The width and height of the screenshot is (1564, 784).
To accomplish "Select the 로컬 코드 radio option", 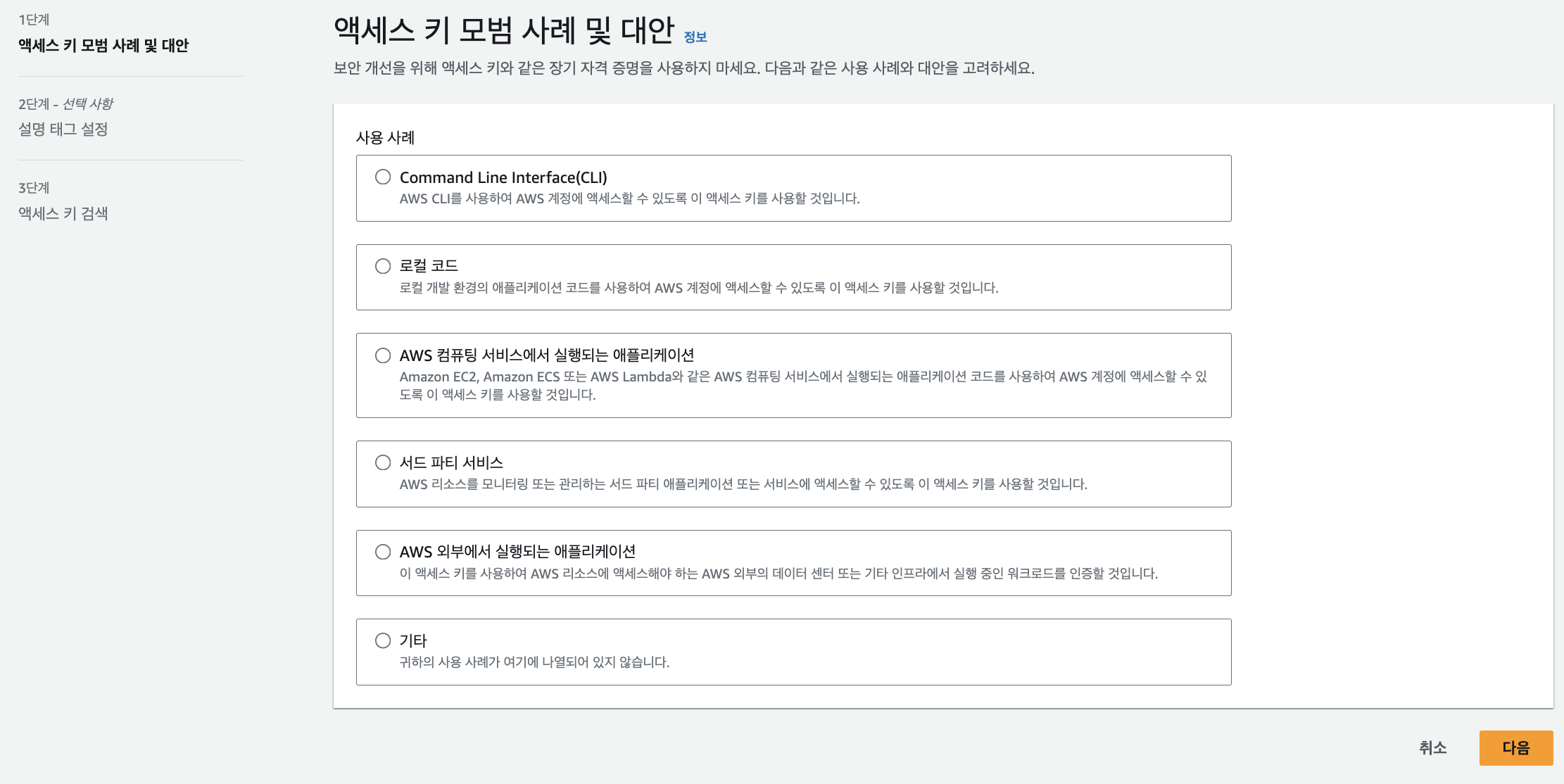I will [x=383, y=266].
